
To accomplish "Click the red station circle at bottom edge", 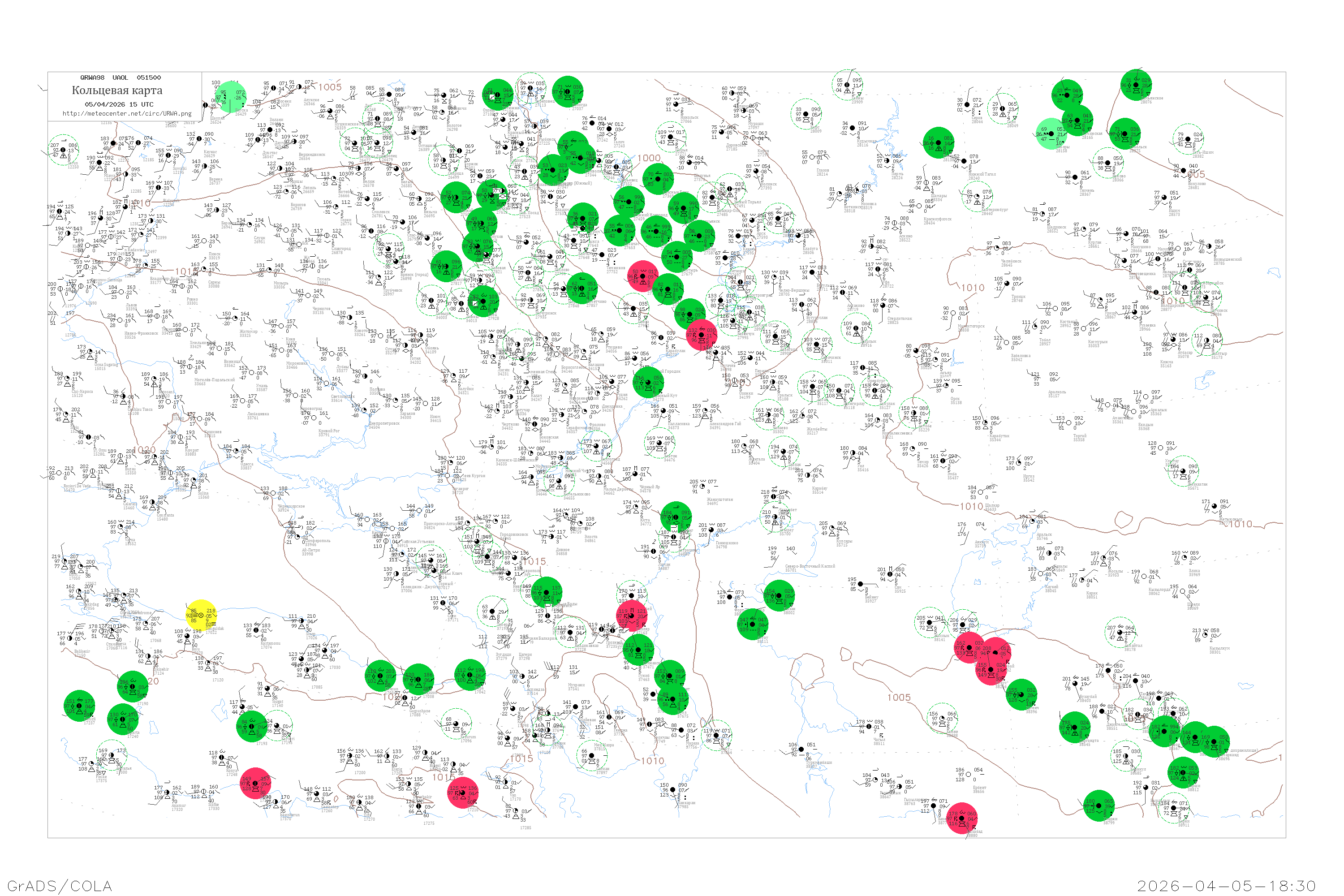I will 962,818.
